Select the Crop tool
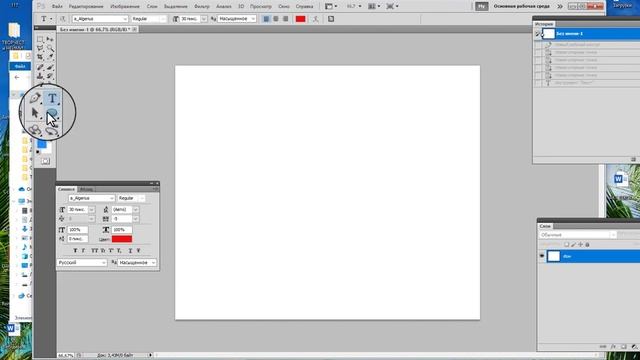The width and height of the screenshot is (640, 360). 40,57
